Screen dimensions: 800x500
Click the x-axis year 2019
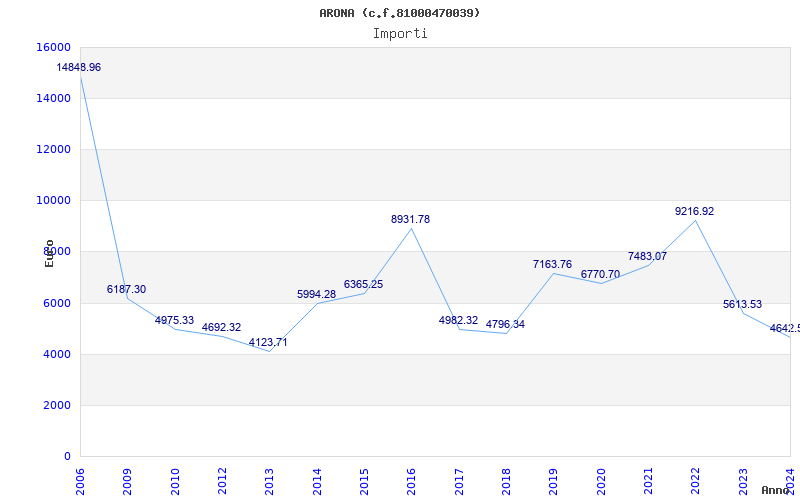[553, 482]
